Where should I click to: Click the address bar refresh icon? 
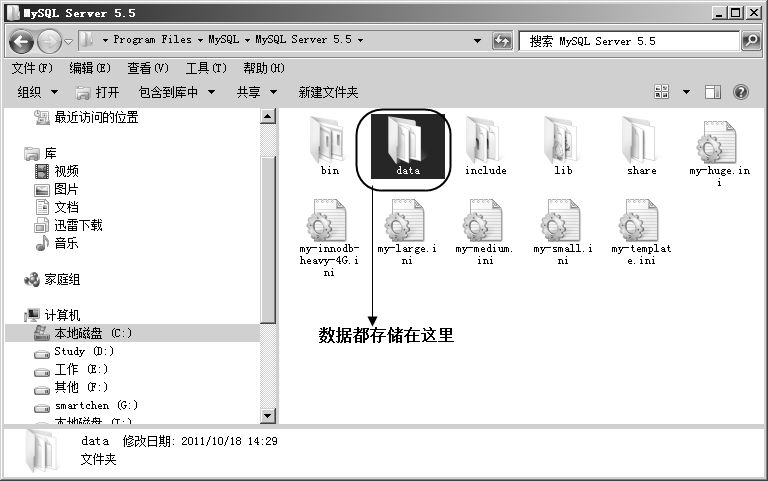[502, 41]
